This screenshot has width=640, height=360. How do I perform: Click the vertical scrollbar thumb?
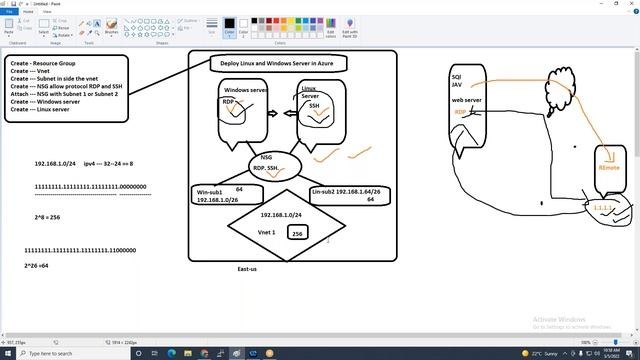point(637,104)
